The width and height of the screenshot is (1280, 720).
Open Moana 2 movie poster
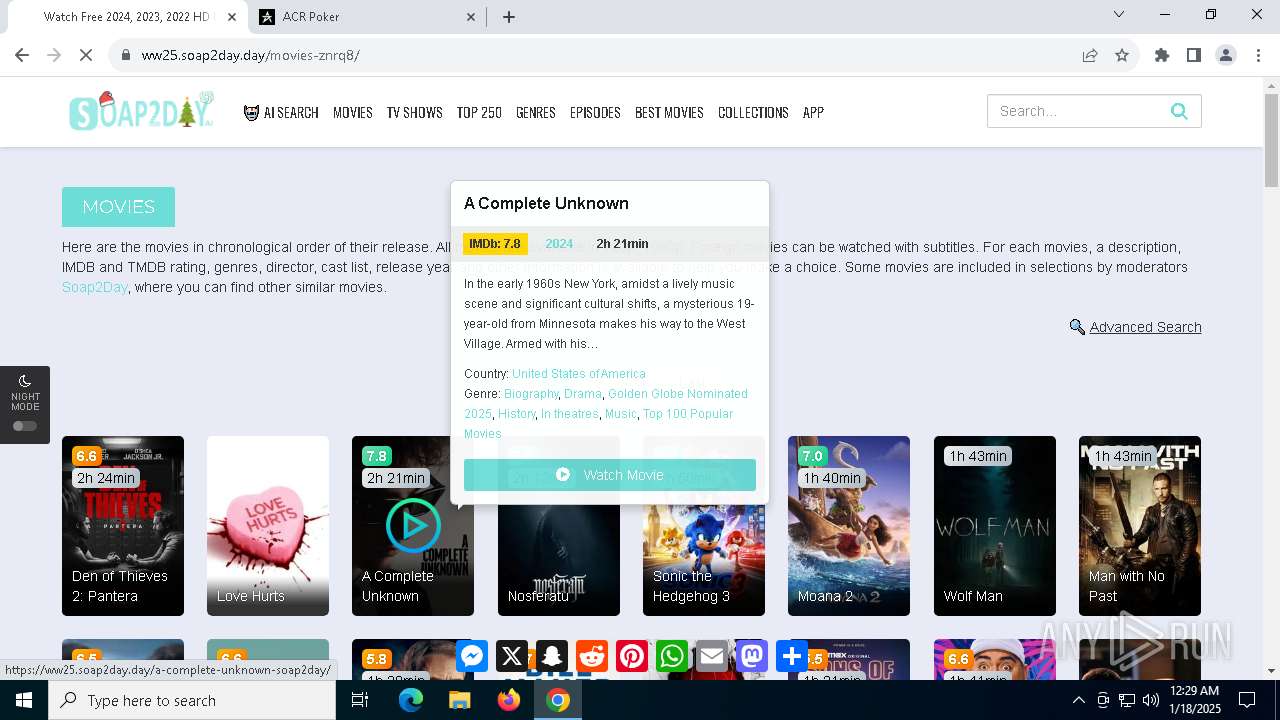tap(849, 526)
